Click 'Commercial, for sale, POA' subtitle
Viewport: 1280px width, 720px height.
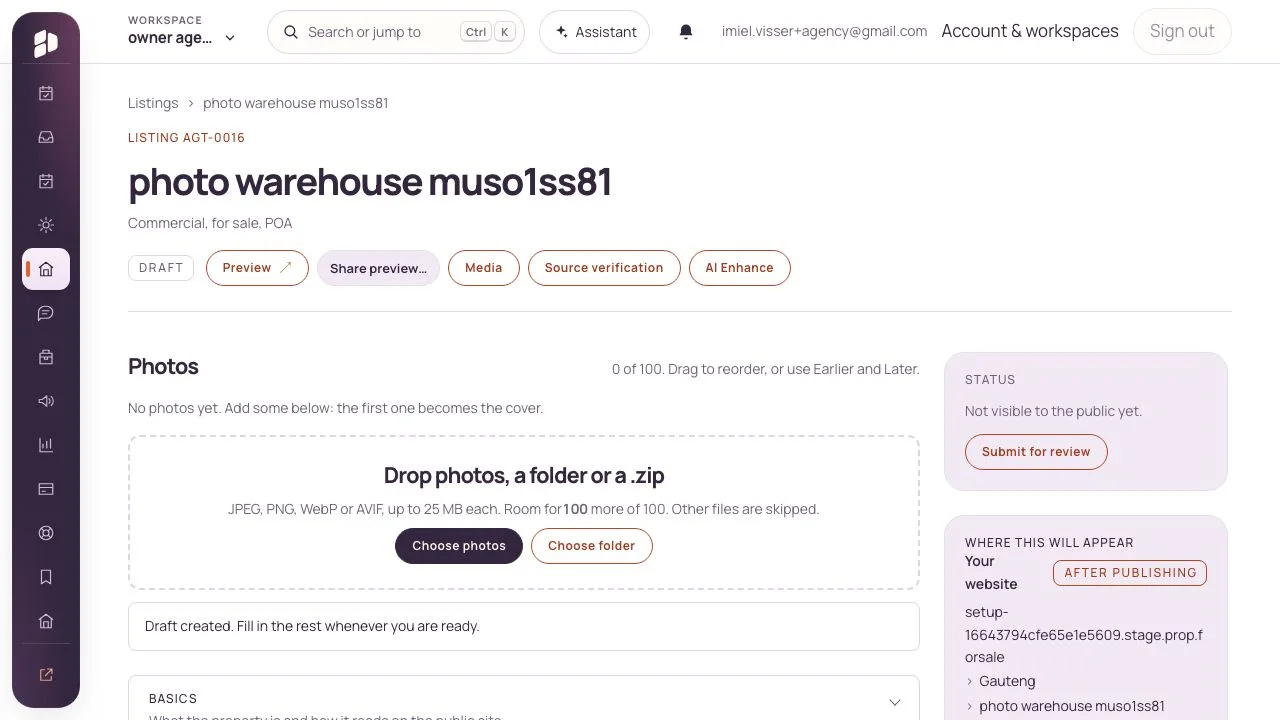[x=210, y=223]
